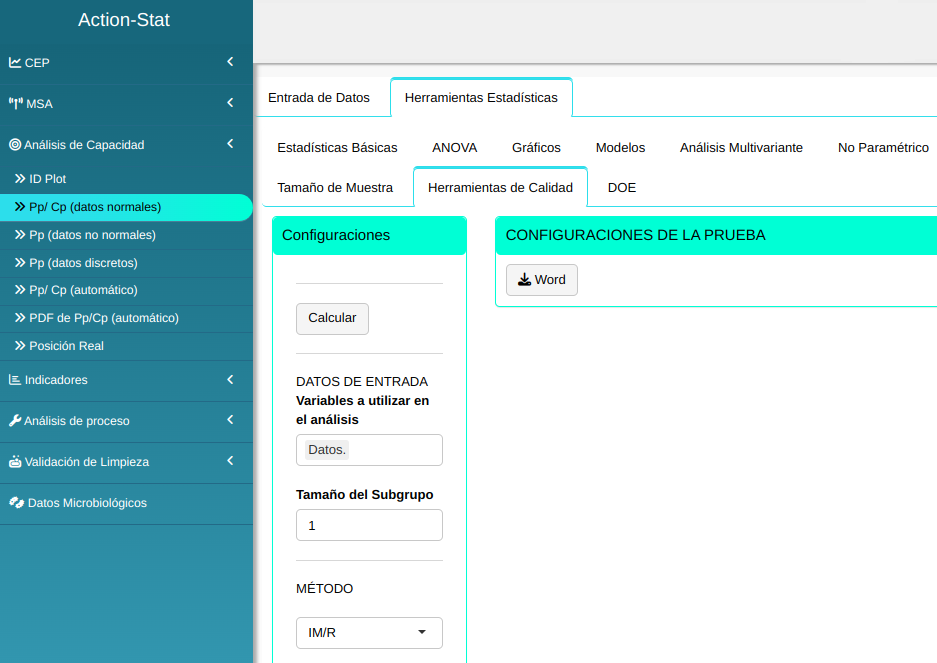Screen dimensions: 937x663
Task: Expand the MSA section arrow
Action: click(x=230, y=103)
